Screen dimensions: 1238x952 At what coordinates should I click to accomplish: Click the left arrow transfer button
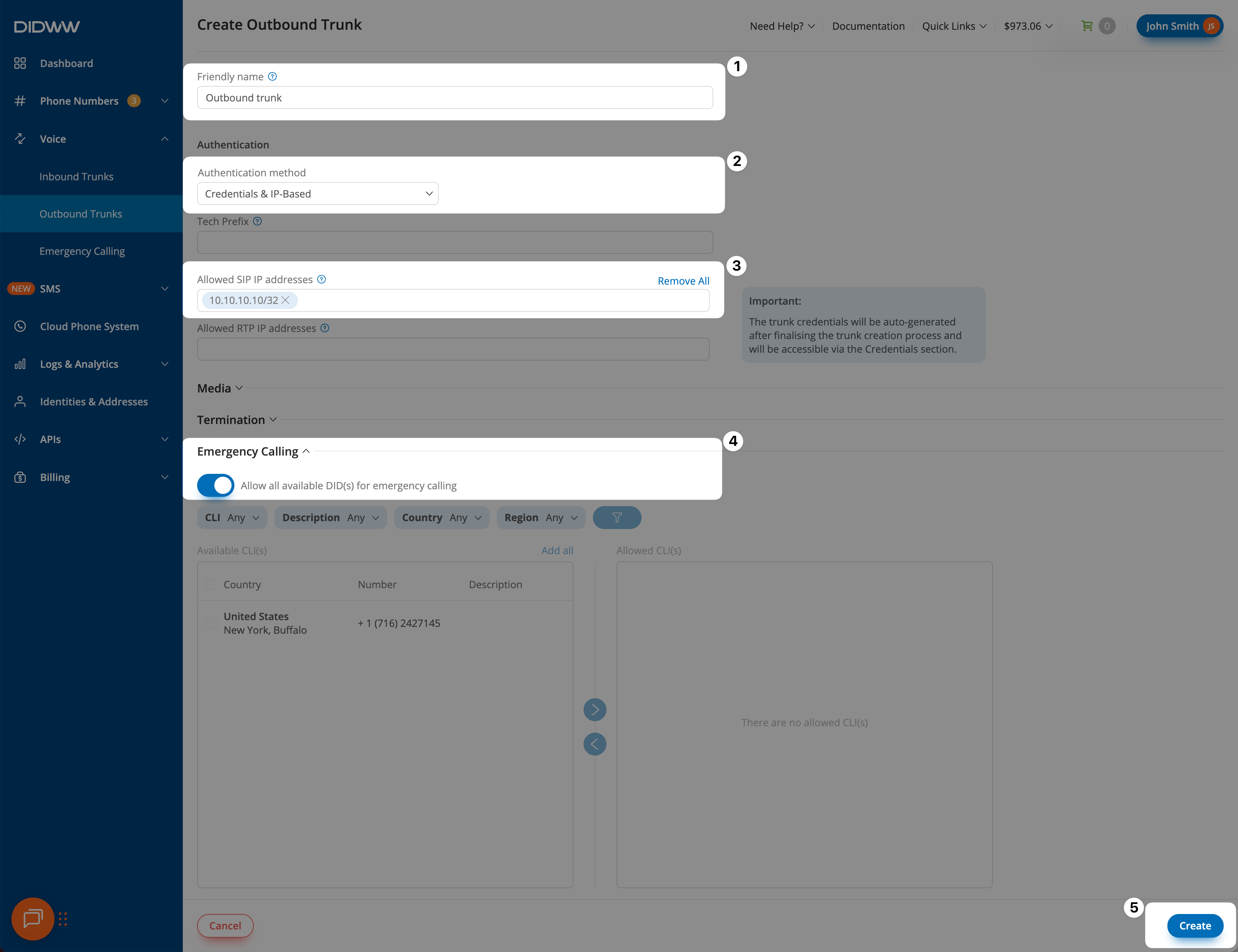pos(594,744)
